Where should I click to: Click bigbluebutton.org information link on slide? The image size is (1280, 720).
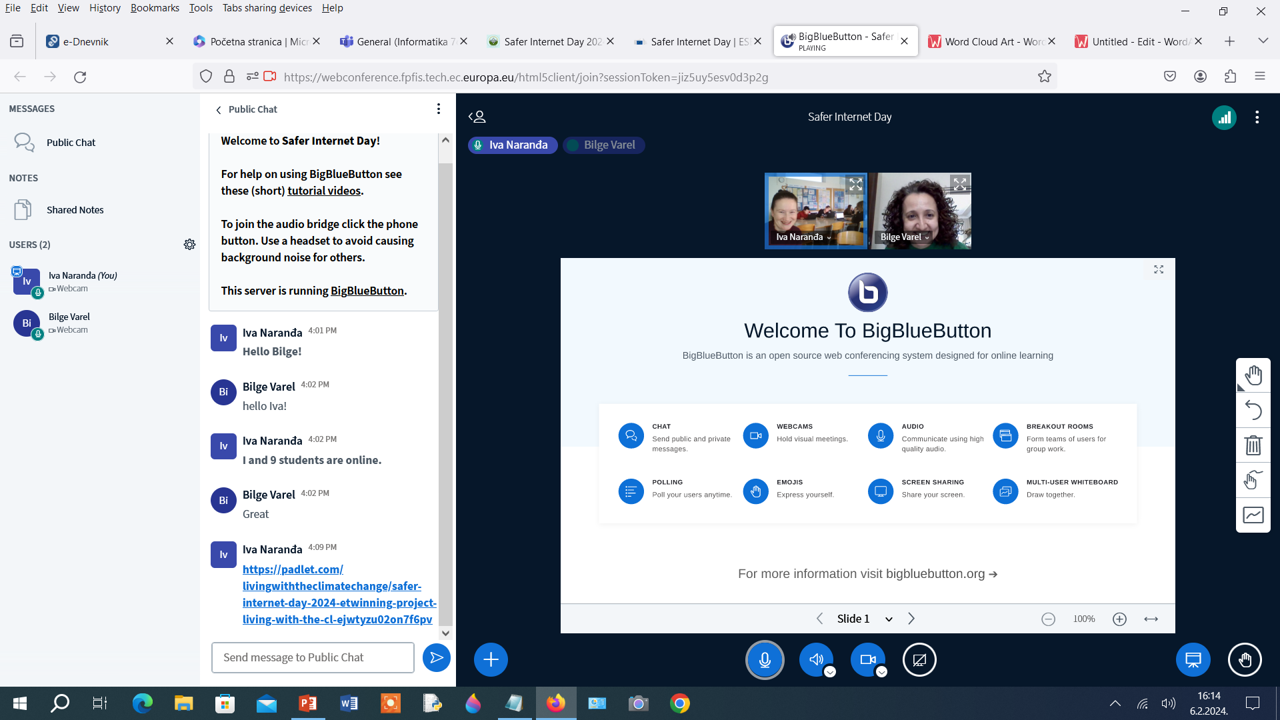coord(941,574)
